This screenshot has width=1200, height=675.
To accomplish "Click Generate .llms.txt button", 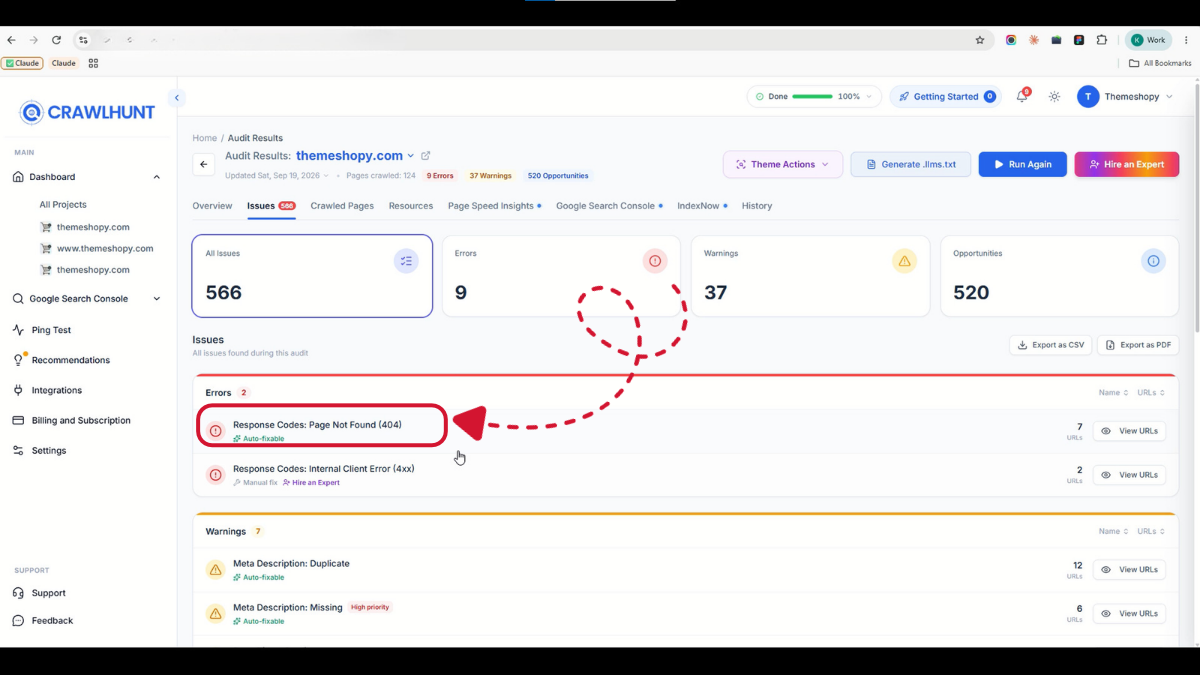I will tap(911, 164).
